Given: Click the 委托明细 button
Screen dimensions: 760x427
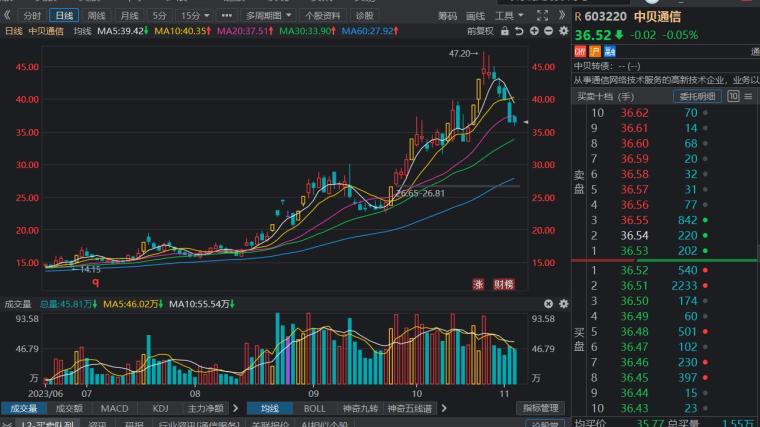Looking at the screenshot, I should coord(697,96).
